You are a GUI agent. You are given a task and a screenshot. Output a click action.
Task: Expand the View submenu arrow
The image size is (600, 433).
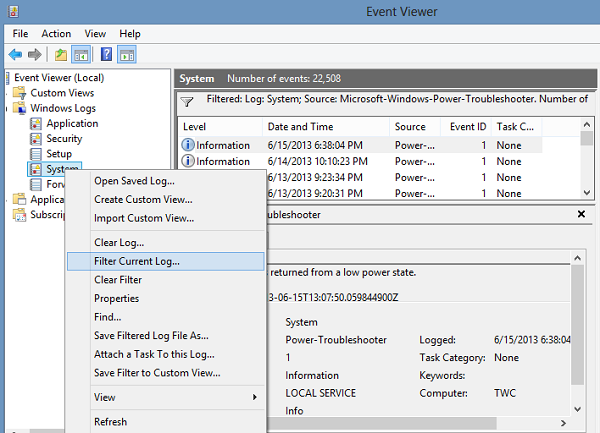click(256, 397)
